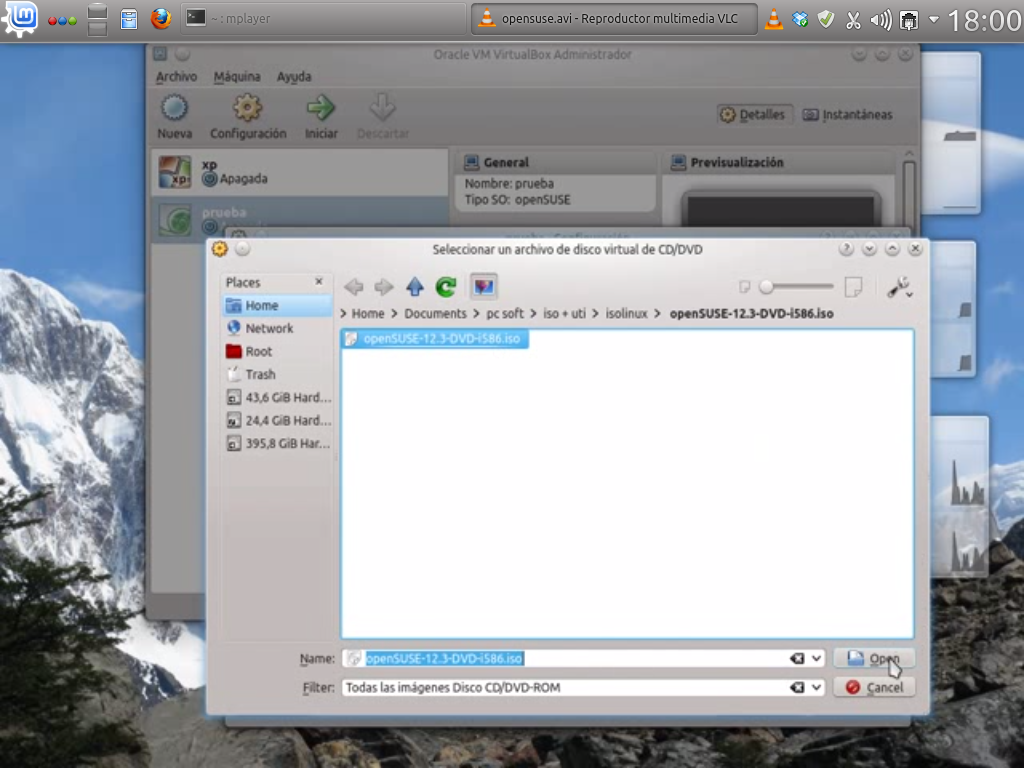
Task: Select Root in the Places panel
Action: click(x=277, y=351)
